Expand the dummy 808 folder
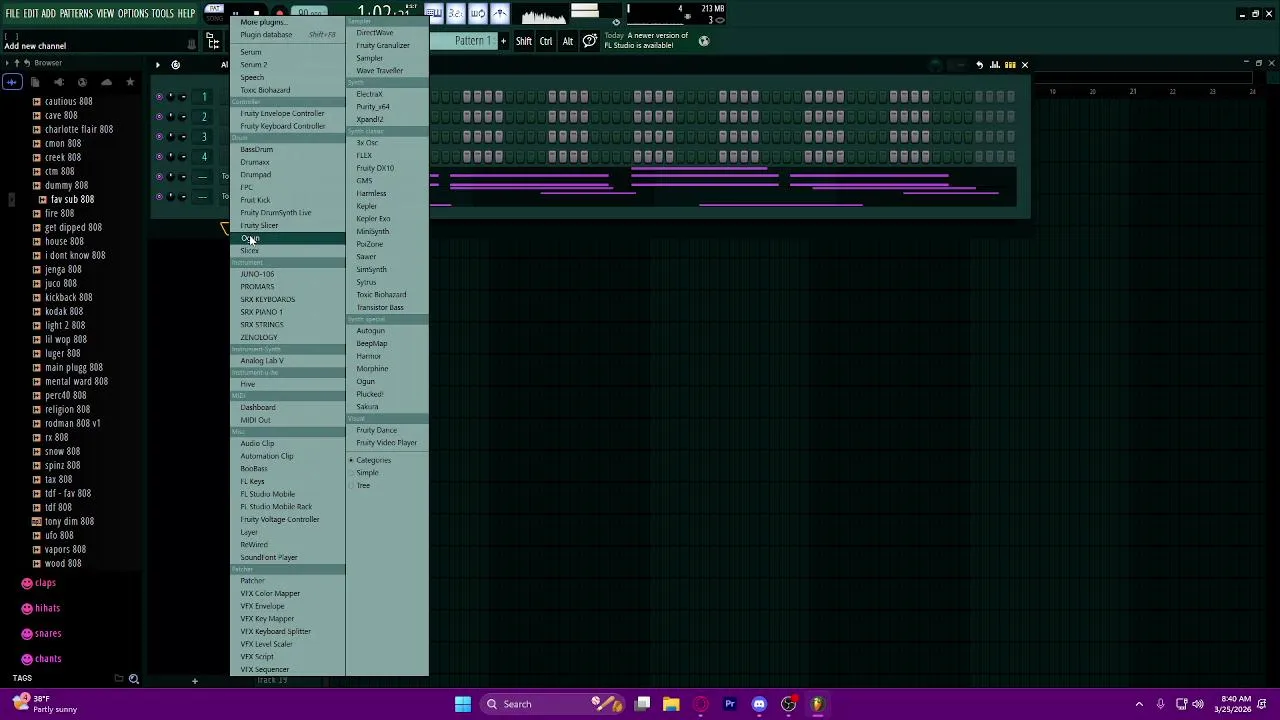Image resolution: width=1280 pixels, height=720 pixels. click(66, 185)
